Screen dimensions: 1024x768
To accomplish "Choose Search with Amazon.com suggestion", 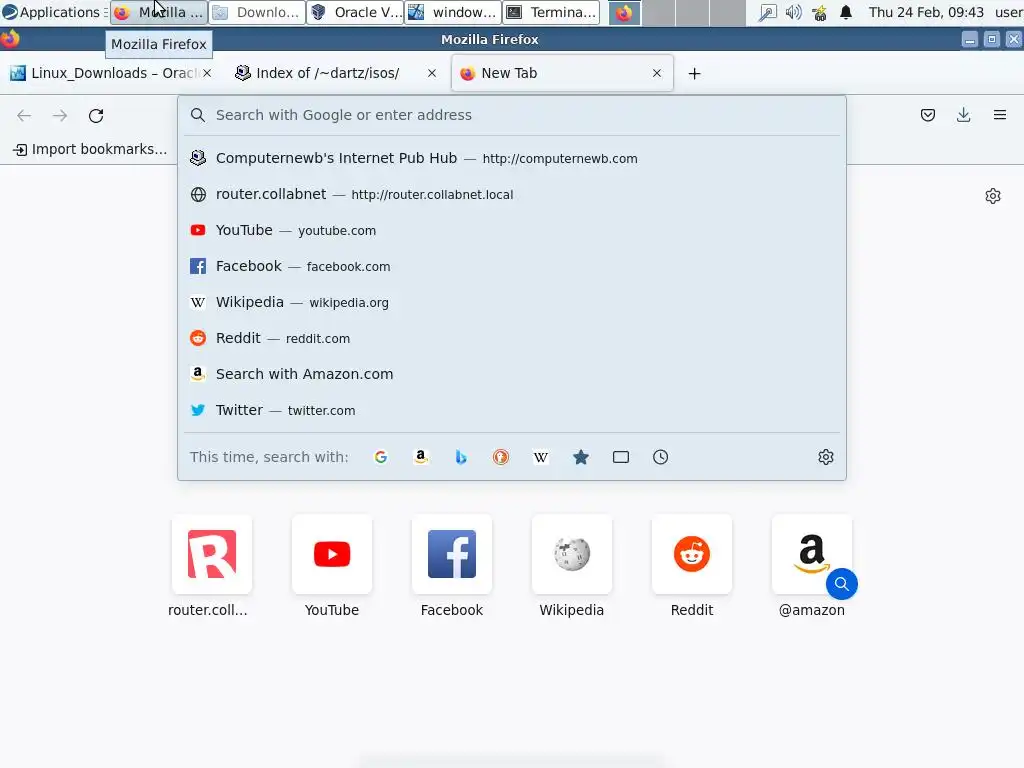I will [512, 374].
